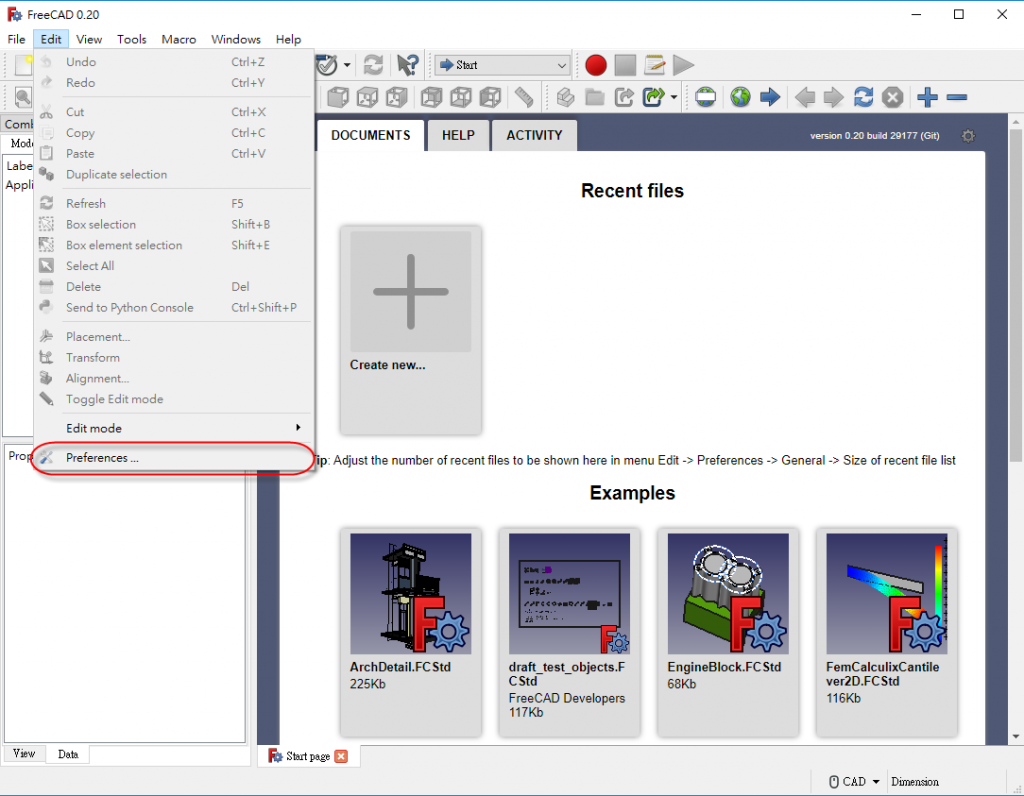Open start page settings gear icon
This screenshot has width=1024, height=796.
tap(967, 136)
